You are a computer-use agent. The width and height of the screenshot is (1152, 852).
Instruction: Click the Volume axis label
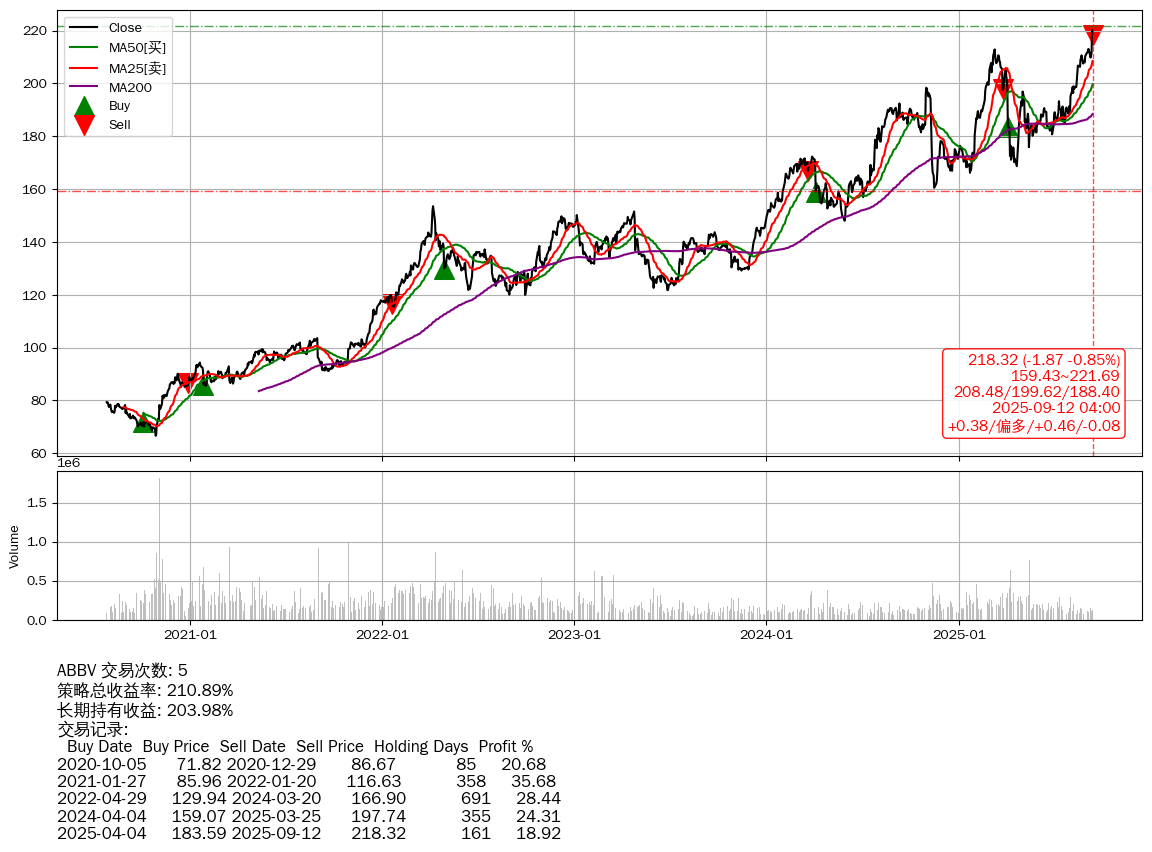point(14,547)
